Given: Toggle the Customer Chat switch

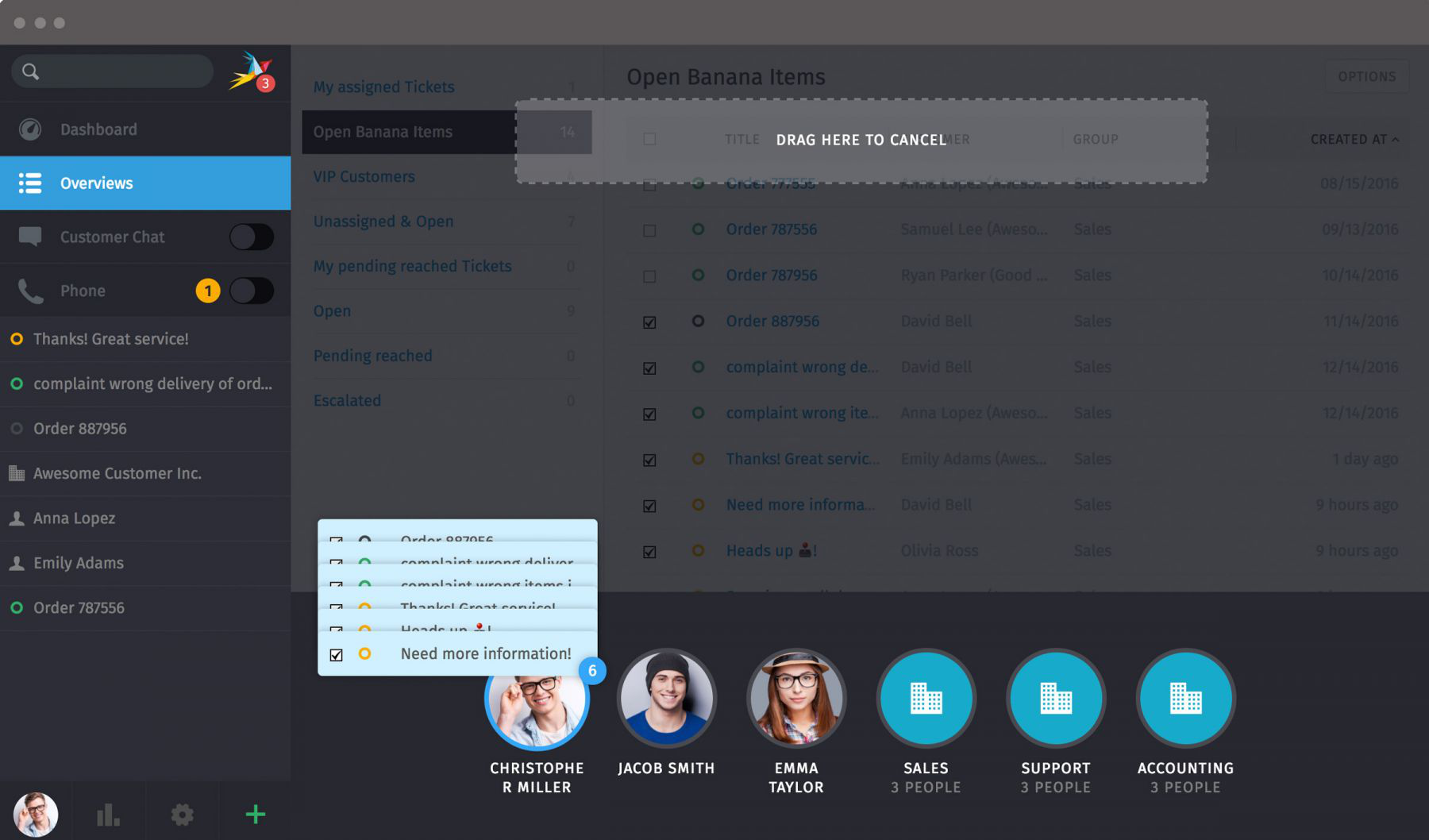Looking at the screenshot, I should coord(252,237).
